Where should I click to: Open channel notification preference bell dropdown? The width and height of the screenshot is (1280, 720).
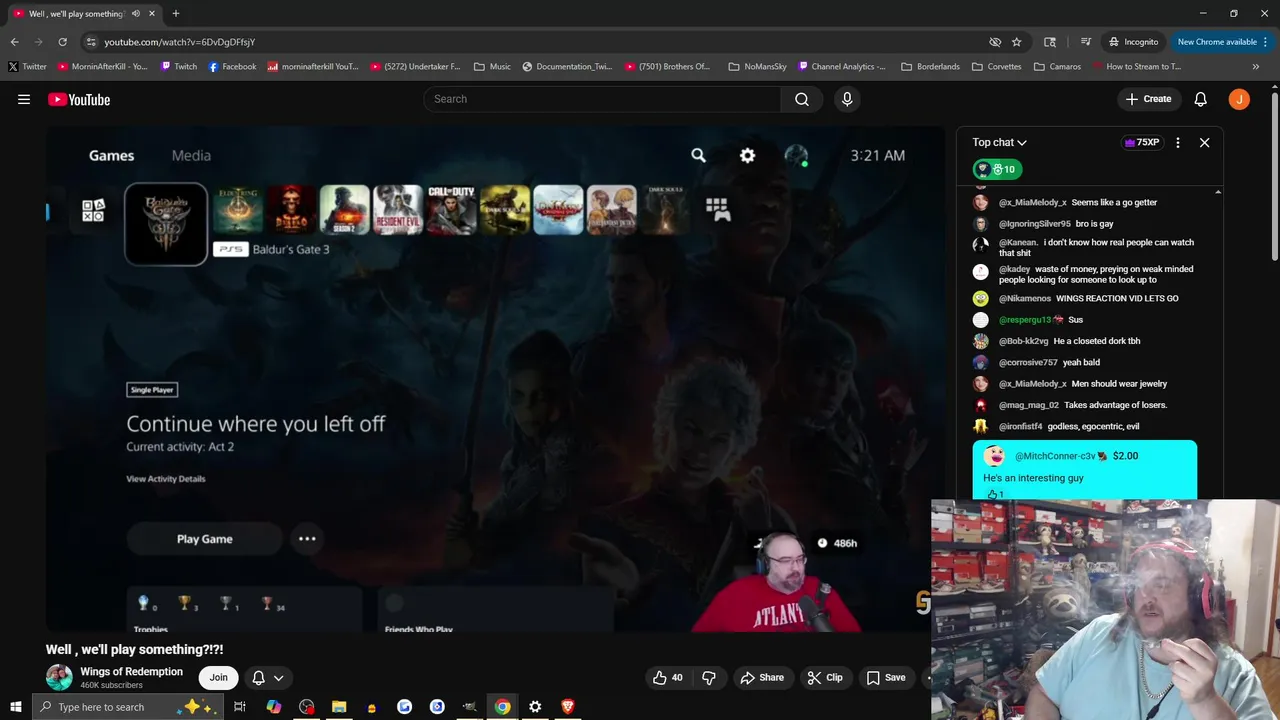coord(267,677)
